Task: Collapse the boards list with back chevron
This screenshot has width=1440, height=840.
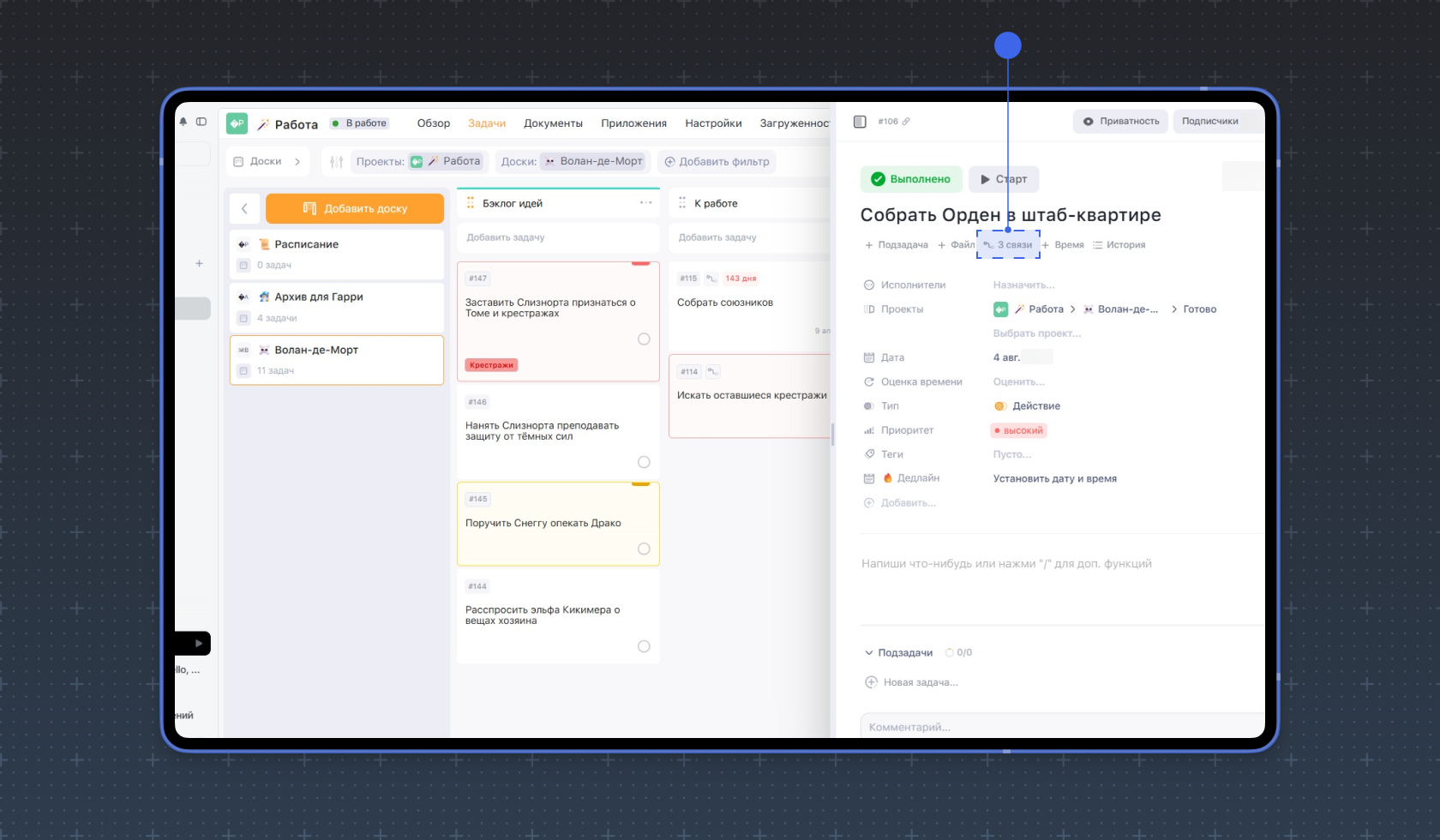Action: click(244, 208)
